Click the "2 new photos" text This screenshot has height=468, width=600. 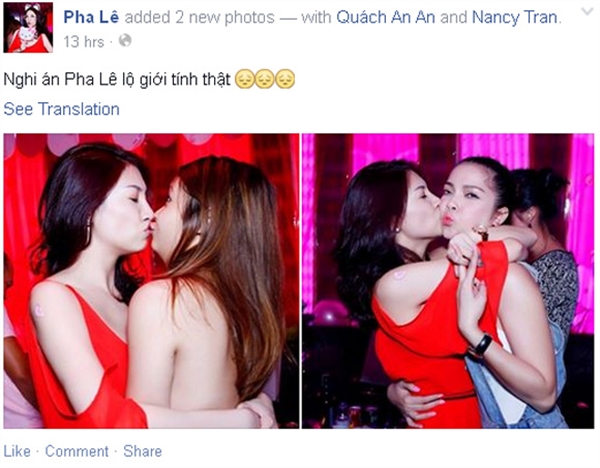click(x=225, y=17)
